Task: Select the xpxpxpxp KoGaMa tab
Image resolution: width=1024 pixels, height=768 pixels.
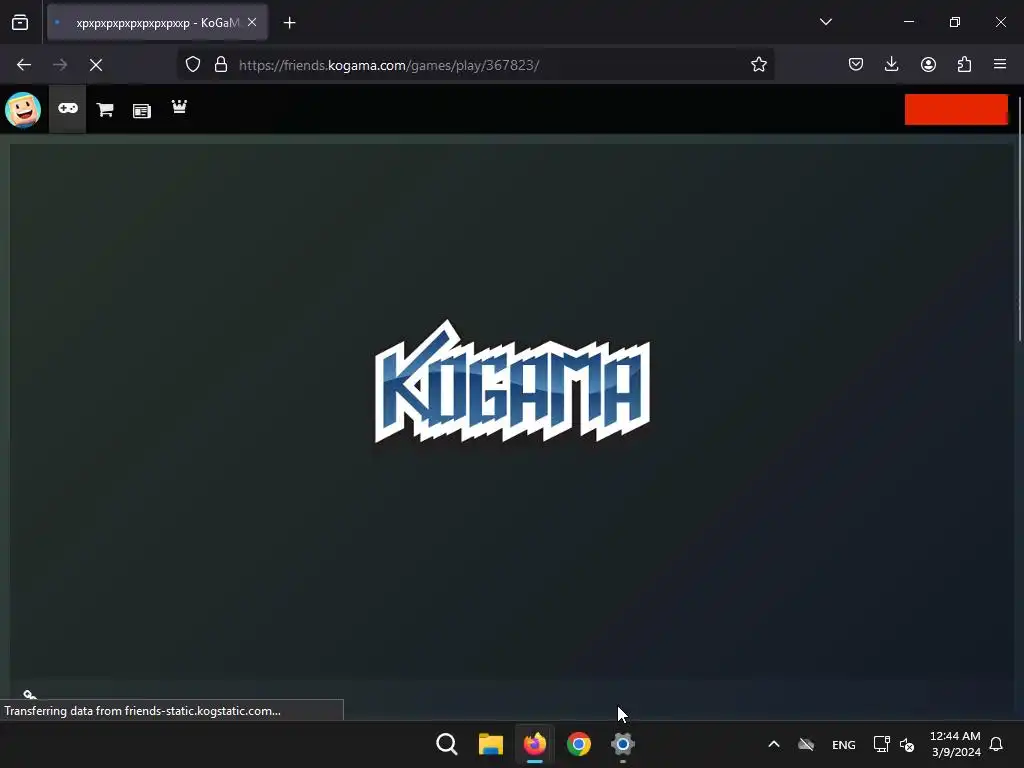Action: click(x=157, y=23)
